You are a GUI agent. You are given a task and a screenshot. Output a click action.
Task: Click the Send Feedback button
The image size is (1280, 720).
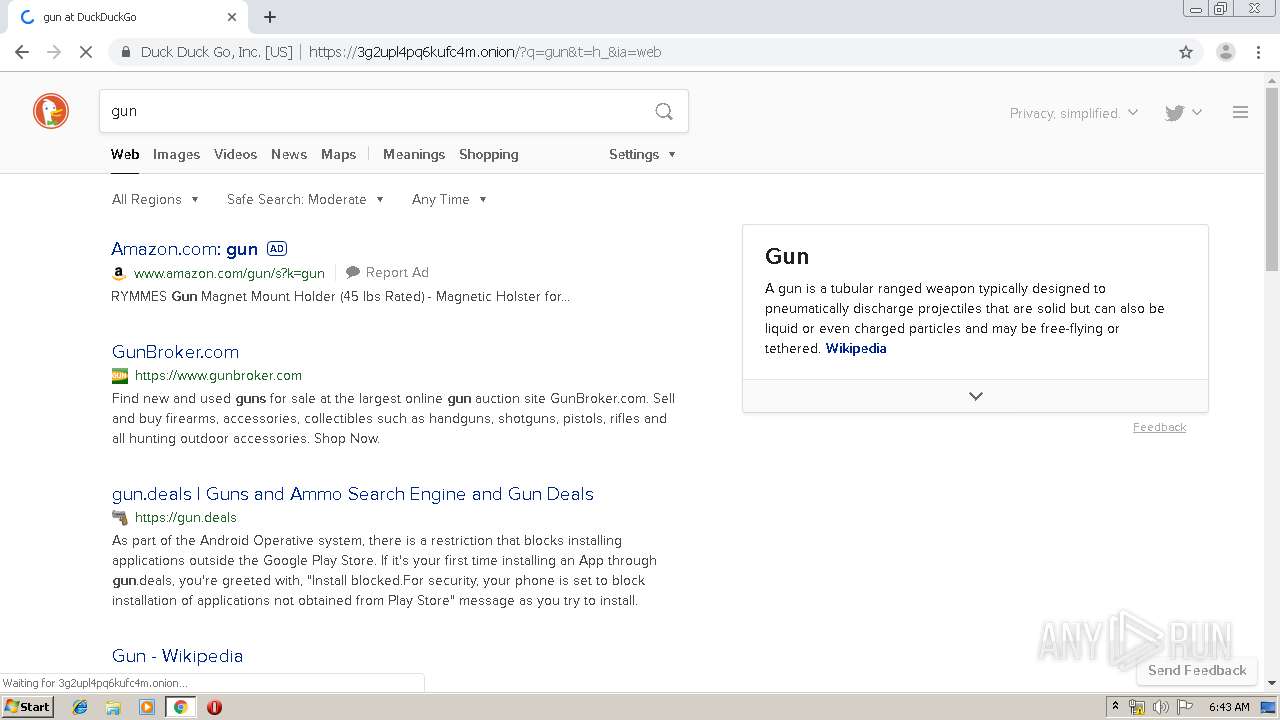pyautogui.click(x=1197, y=670)
